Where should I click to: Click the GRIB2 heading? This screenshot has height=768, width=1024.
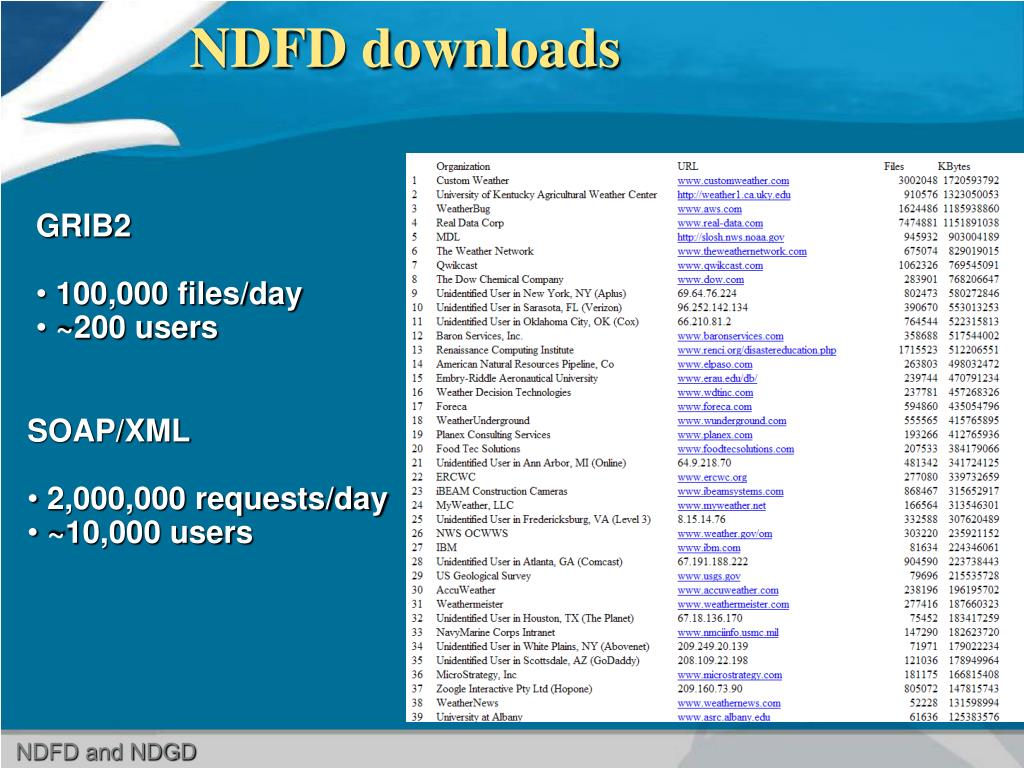pyautogui.click(x=84, y=227)
